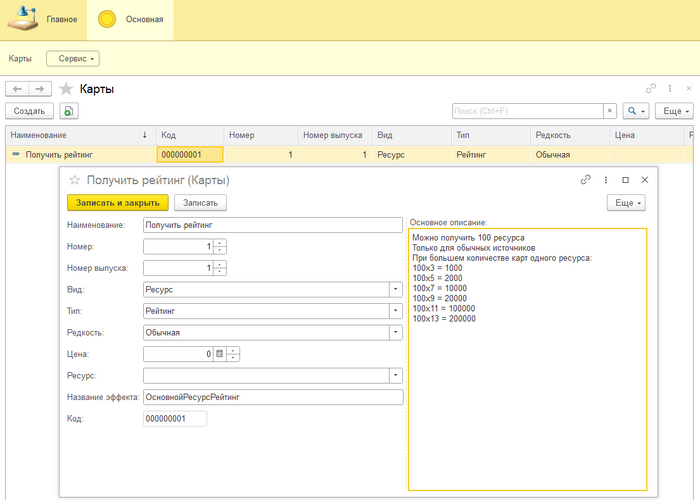
Task: Open the dialog's Еще menu
Action: click(x=626, y=202)
